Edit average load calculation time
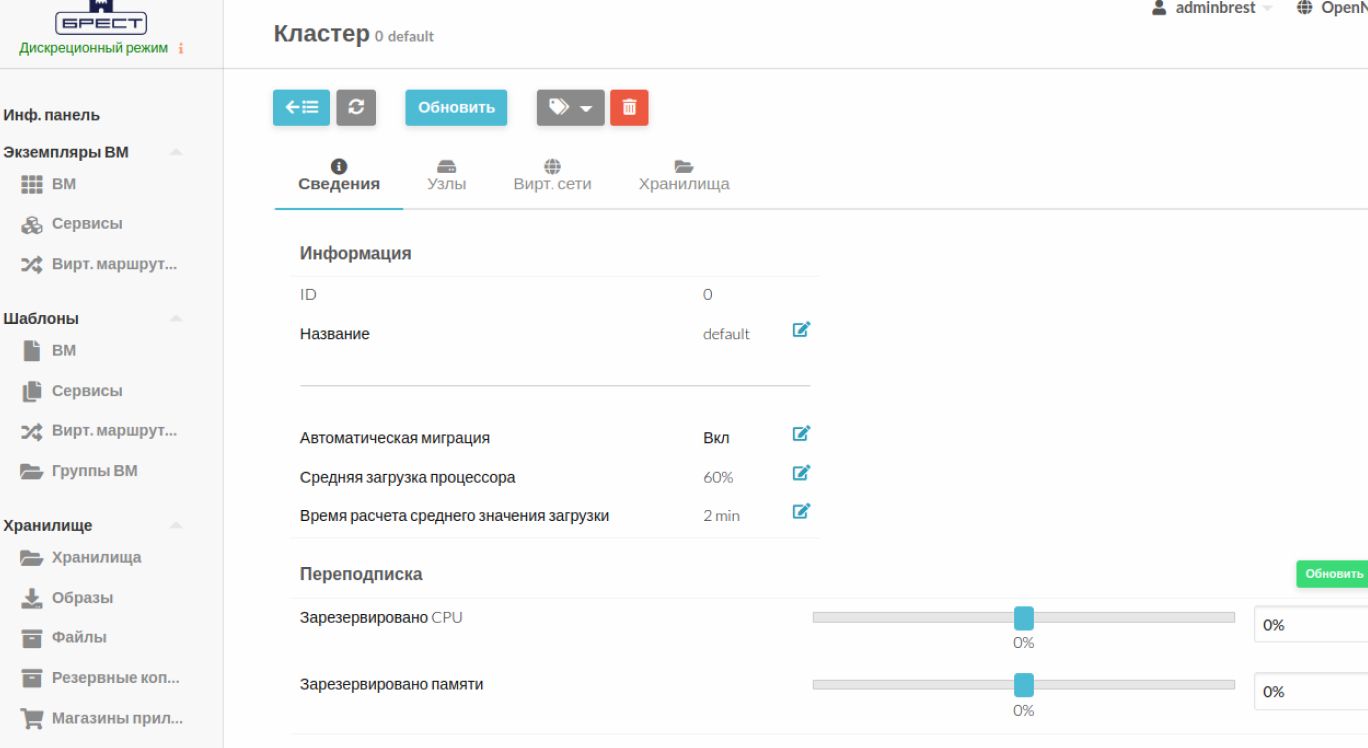1368x748 pixels. point(800,512)
